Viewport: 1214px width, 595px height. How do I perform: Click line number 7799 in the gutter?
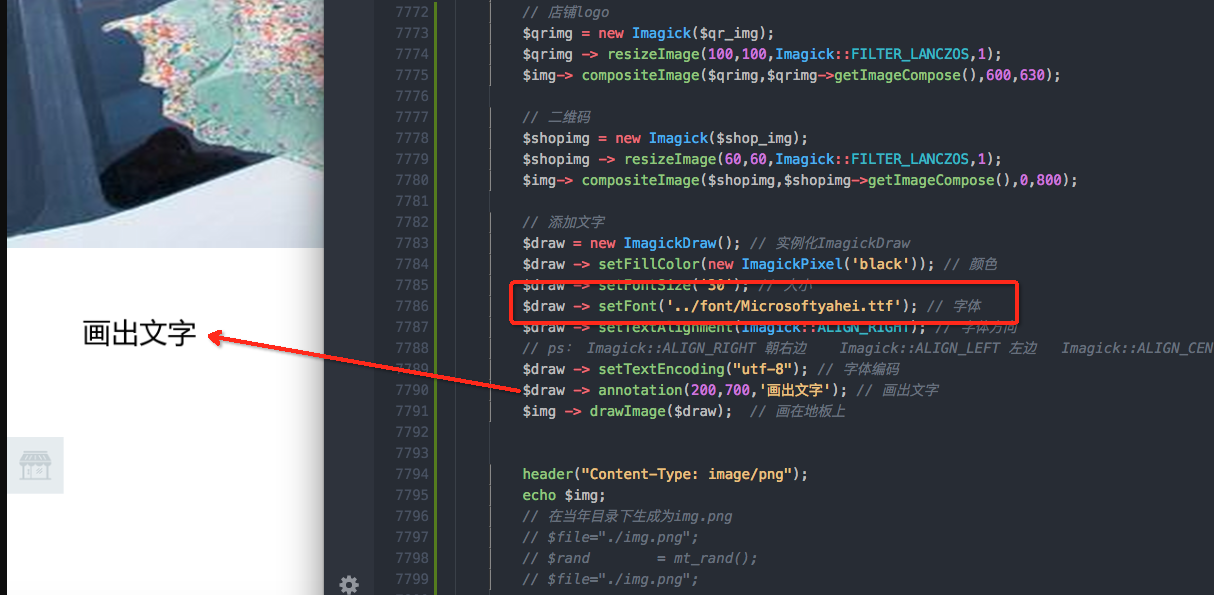click(x=413, y=580)
